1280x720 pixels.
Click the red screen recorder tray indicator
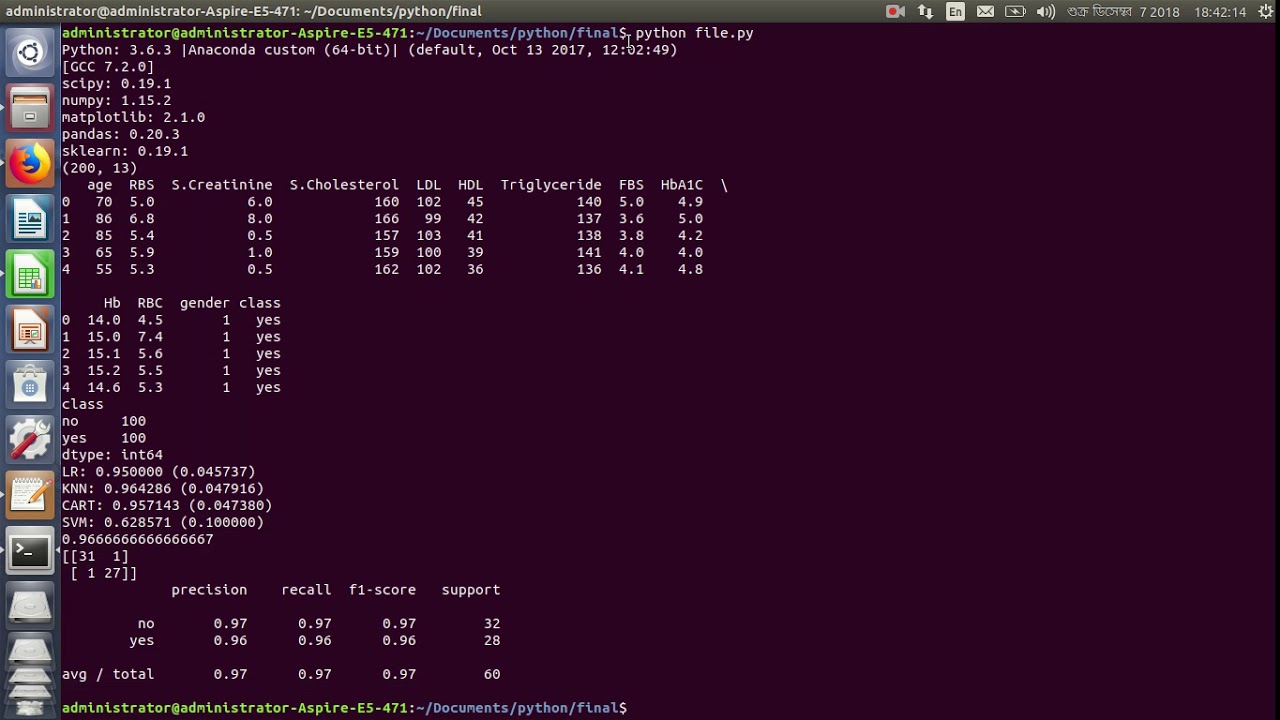895,12
